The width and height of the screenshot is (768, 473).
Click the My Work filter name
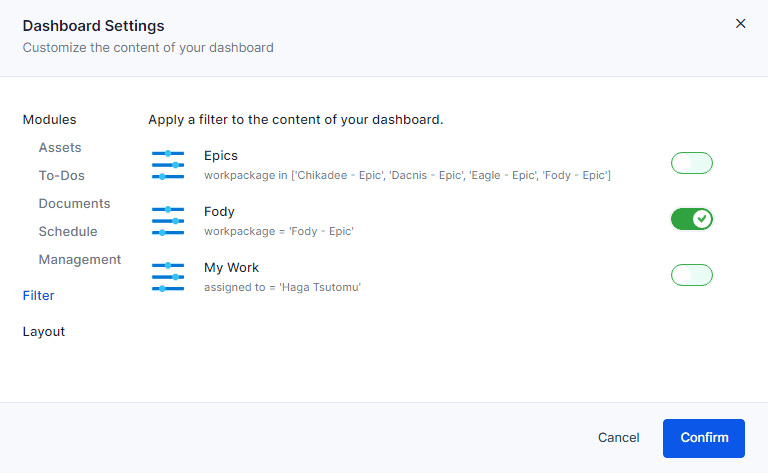[231, 268]
